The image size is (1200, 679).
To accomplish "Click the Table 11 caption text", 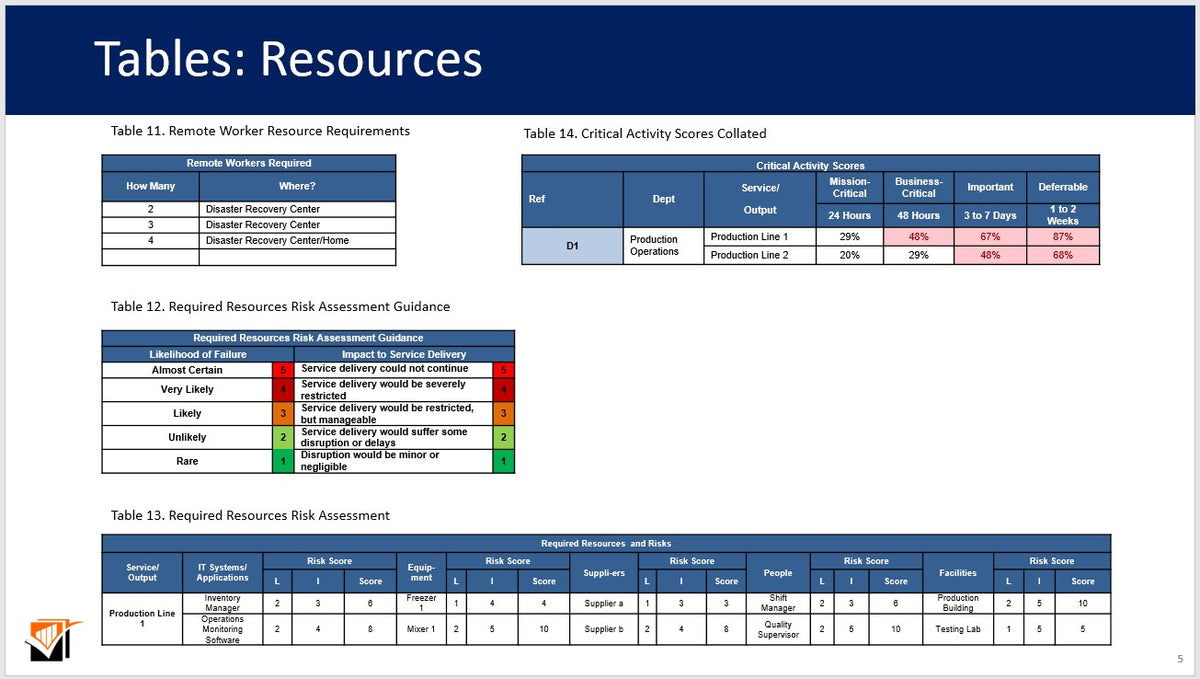I will coord(259,130).
